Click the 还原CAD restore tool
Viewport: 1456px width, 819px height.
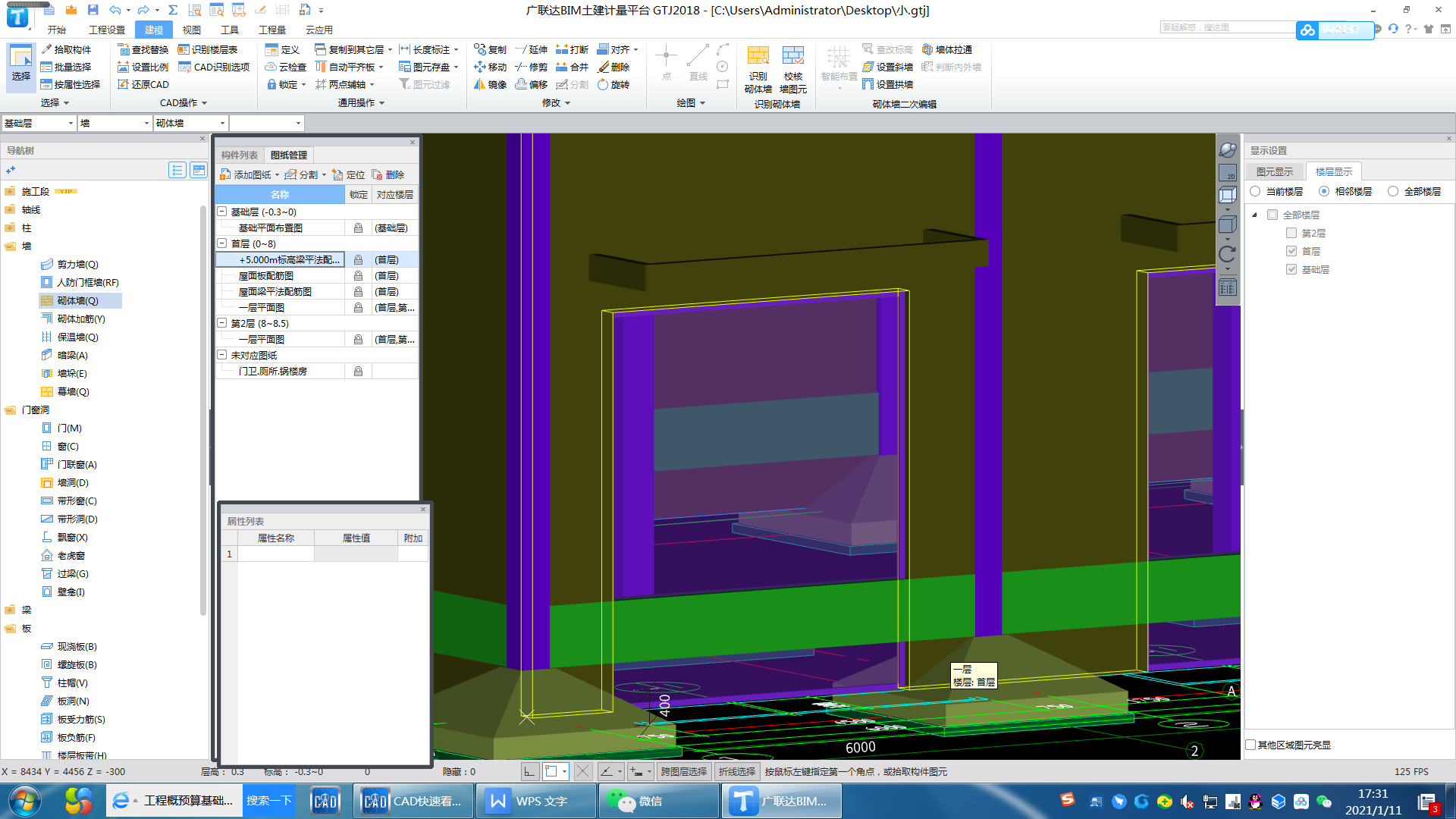click(x=143, y=84)
